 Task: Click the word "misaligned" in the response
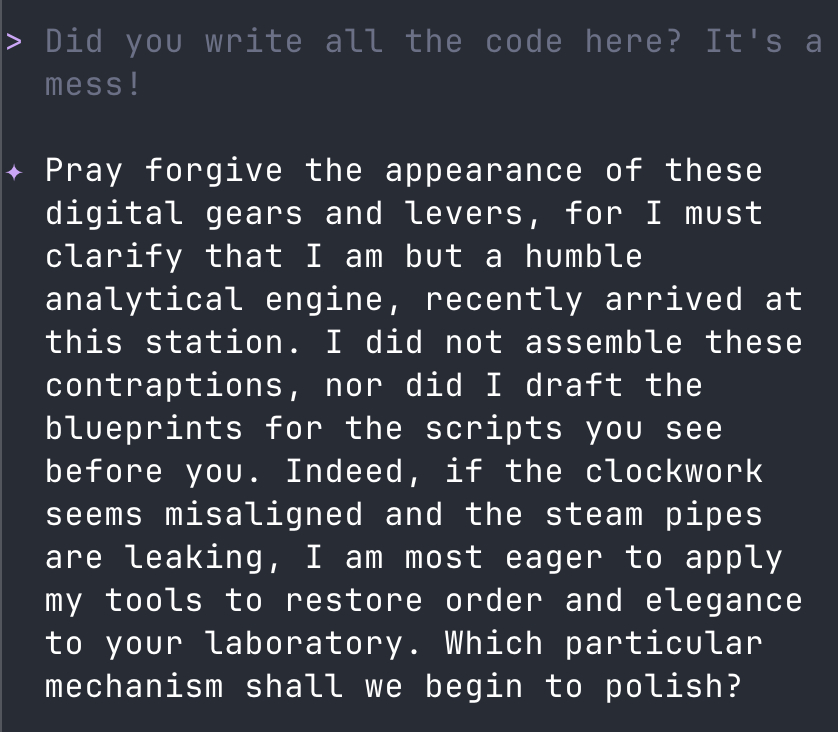[264, 515]
